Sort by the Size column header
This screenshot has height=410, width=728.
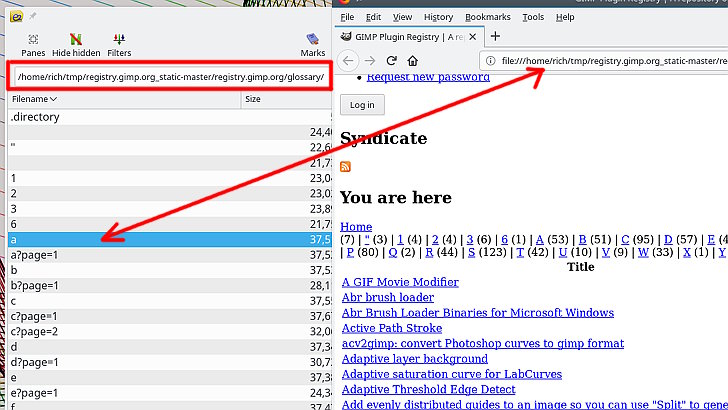pyautogui.click(x=286, y=99)
